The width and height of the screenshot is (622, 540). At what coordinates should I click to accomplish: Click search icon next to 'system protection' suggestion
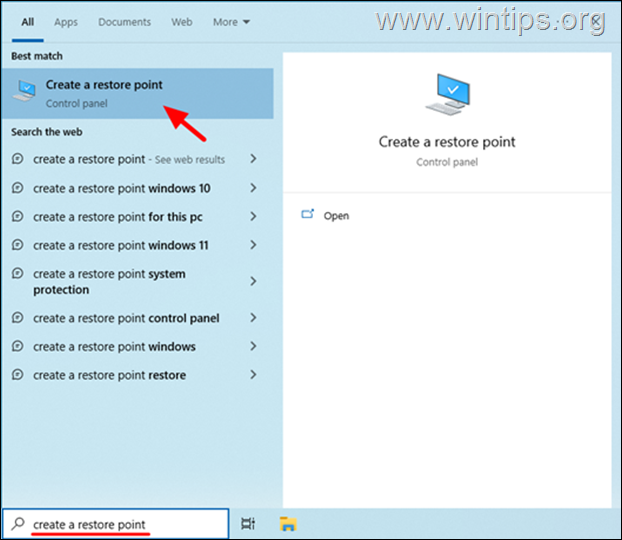click(17, 273)
